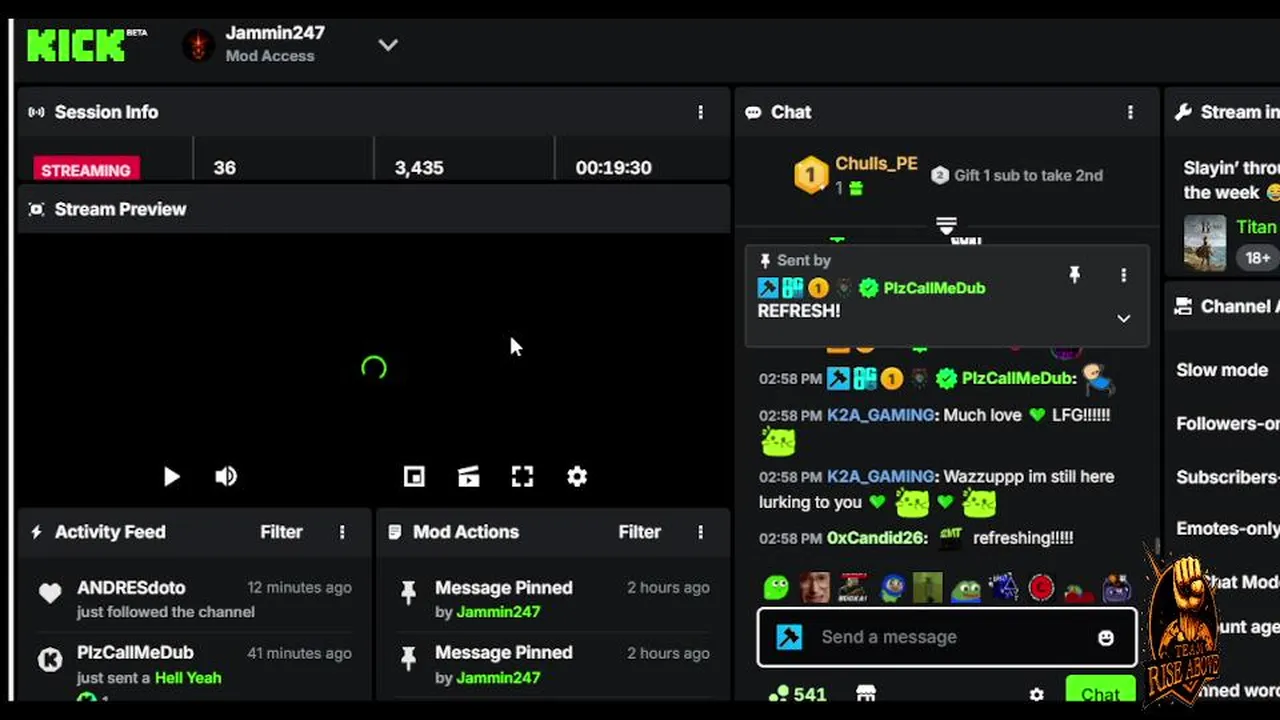Open the Activity Feed Filter
Screen dimensions: 1280x720
tap(281, 532)
